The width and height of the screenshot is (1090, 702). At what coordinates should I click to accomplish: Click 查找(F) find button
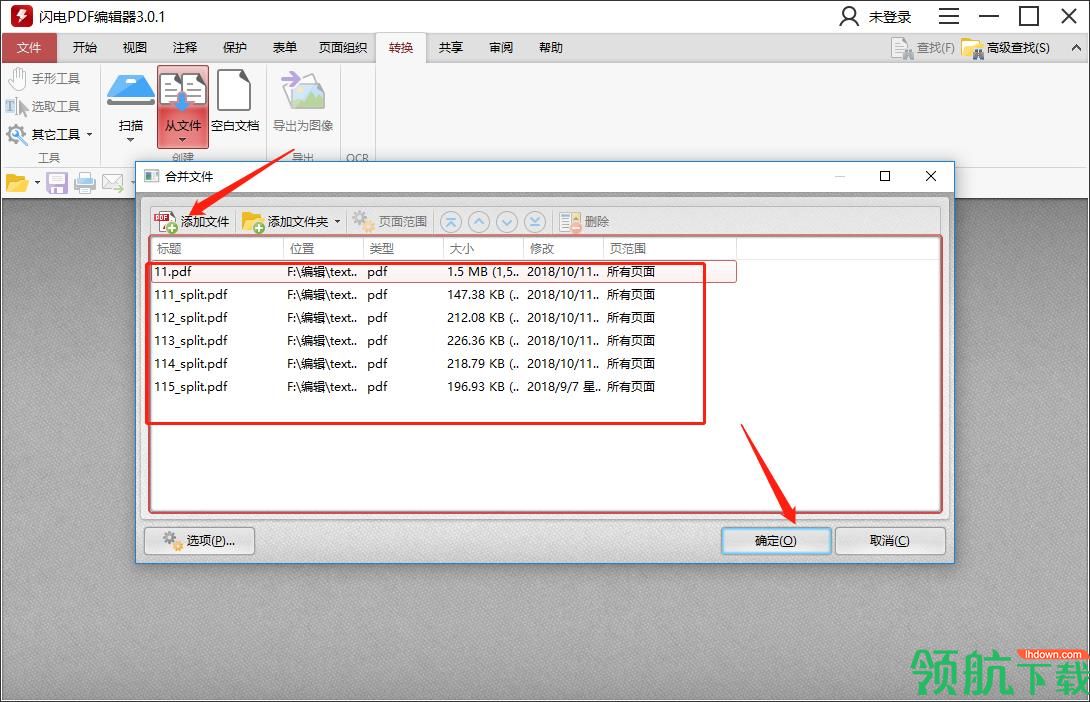922,48
